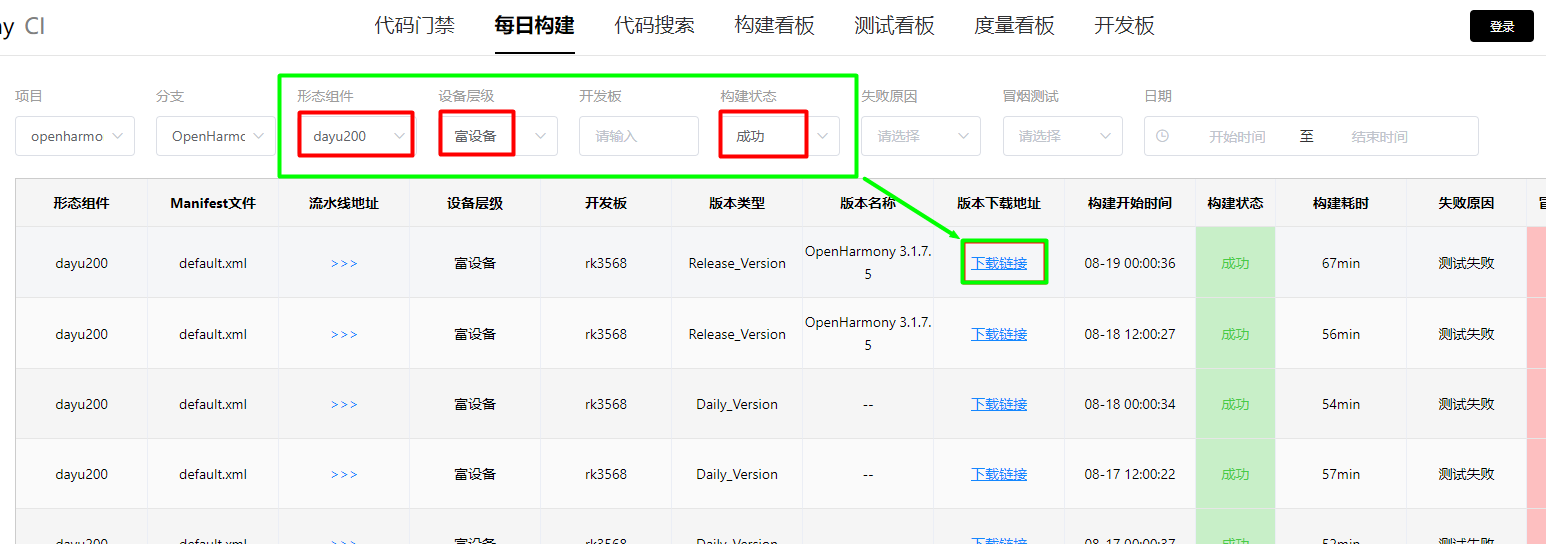
Task: Open pipeline arrows for 08-18 00:00:34 build
Action: point(344,404)
